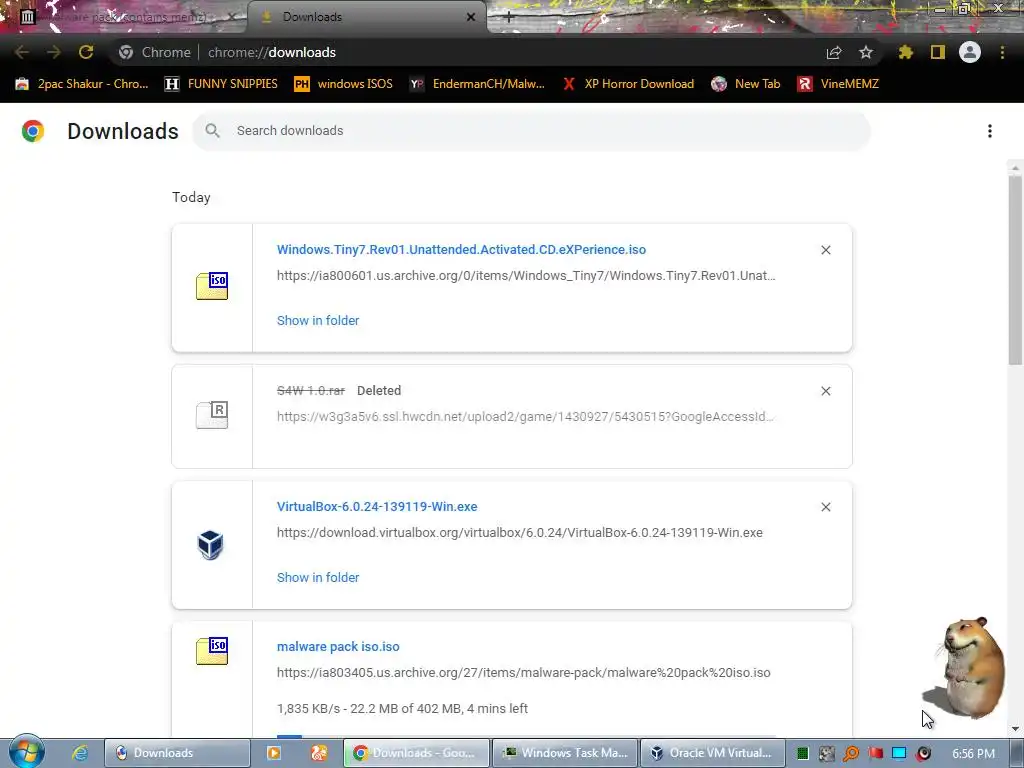The height and width of the screenshot is (768, 1024).
Task: Switch to the malware pack tab
Action: pos(124,17)
